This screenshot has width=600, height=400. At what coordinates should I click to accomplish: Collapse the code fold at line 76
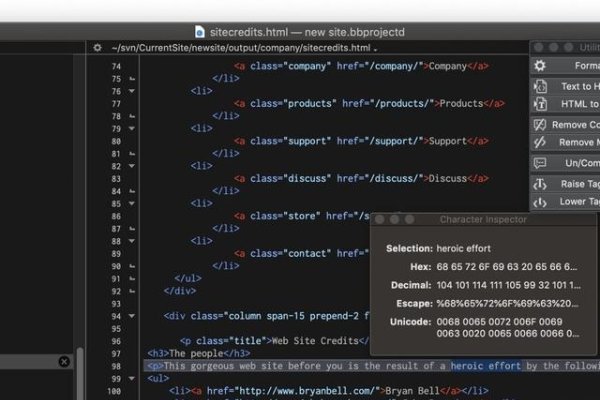tap(132, 90)
